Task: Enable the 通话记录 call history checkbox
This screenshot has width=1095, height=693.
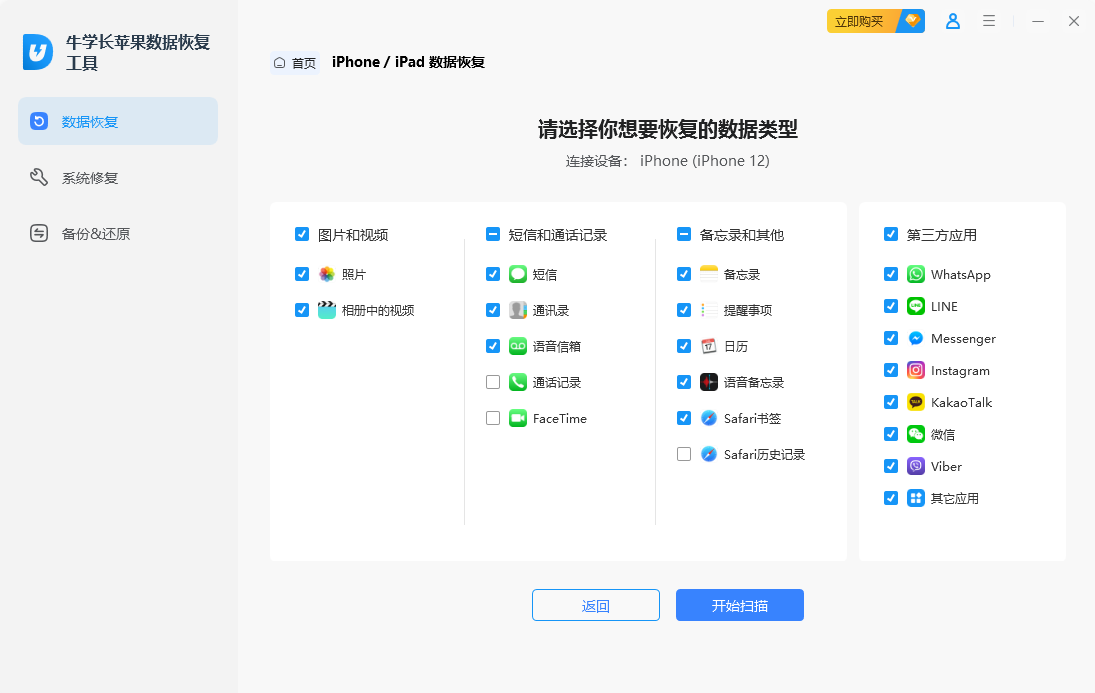Action: (493, 382)
